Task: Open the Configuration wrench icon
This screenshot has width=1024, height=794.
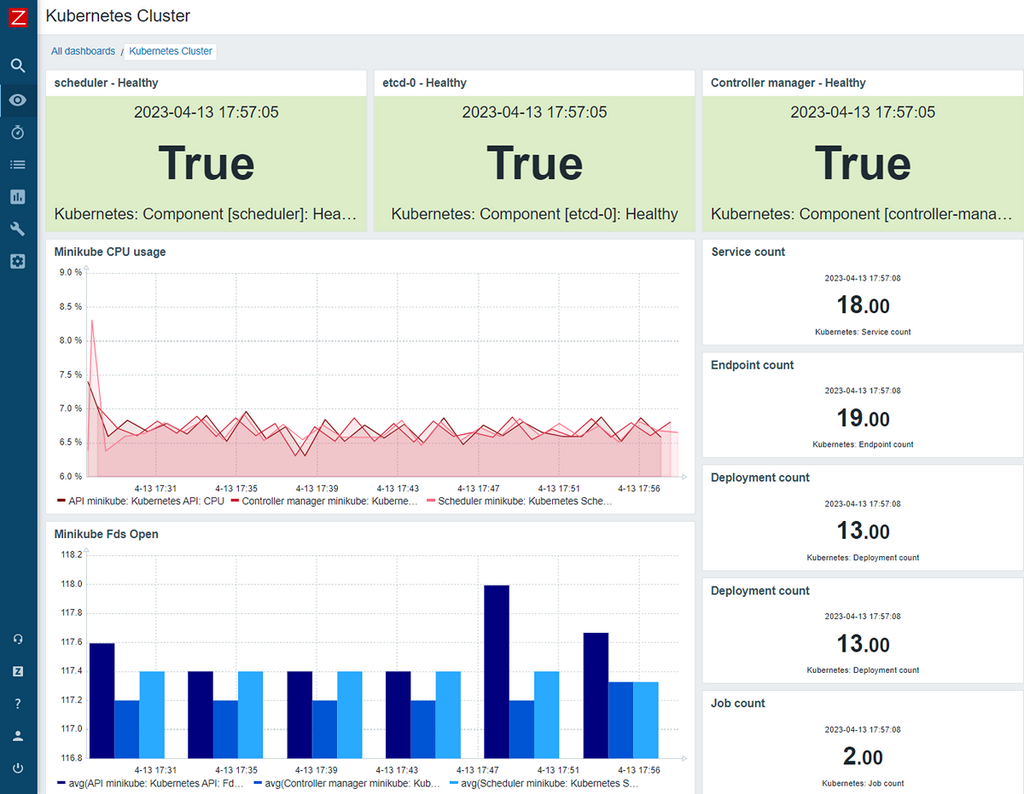Action: coord(18,229)
